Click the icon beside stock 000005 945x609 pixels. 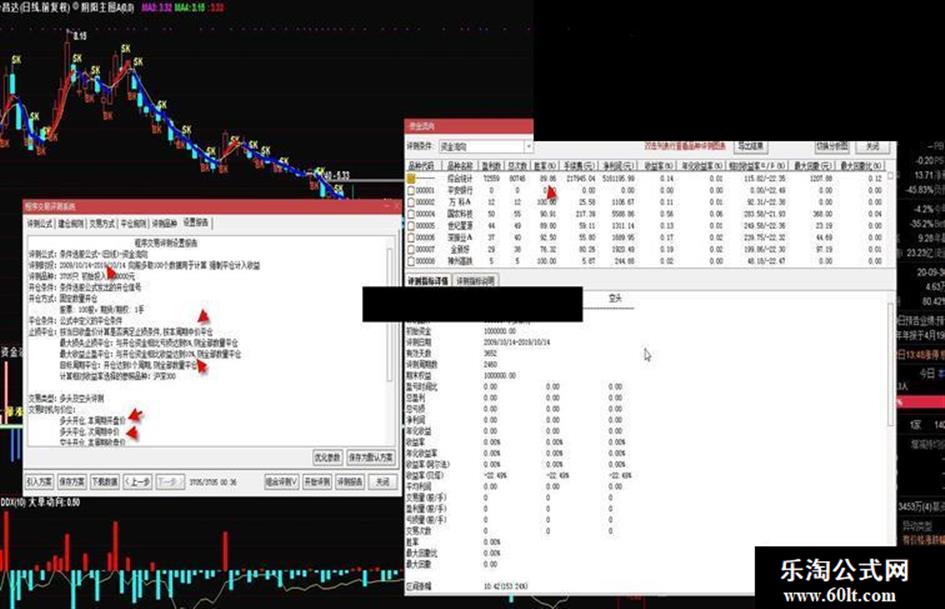coord(411,226)
